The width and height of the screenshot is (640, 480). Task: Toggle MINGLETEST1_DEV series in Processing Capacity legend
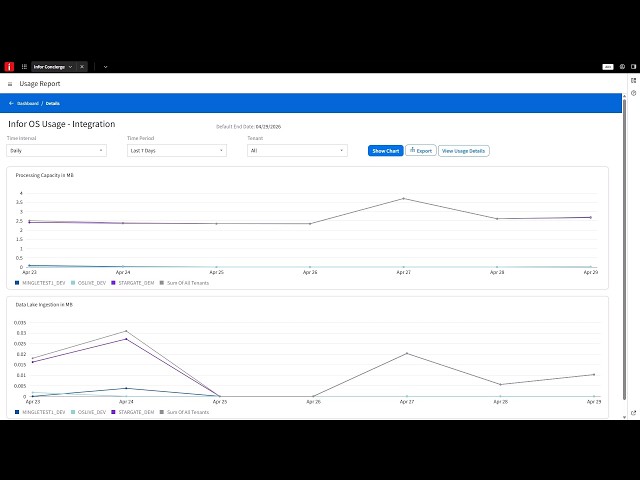[x=40, y=283]
